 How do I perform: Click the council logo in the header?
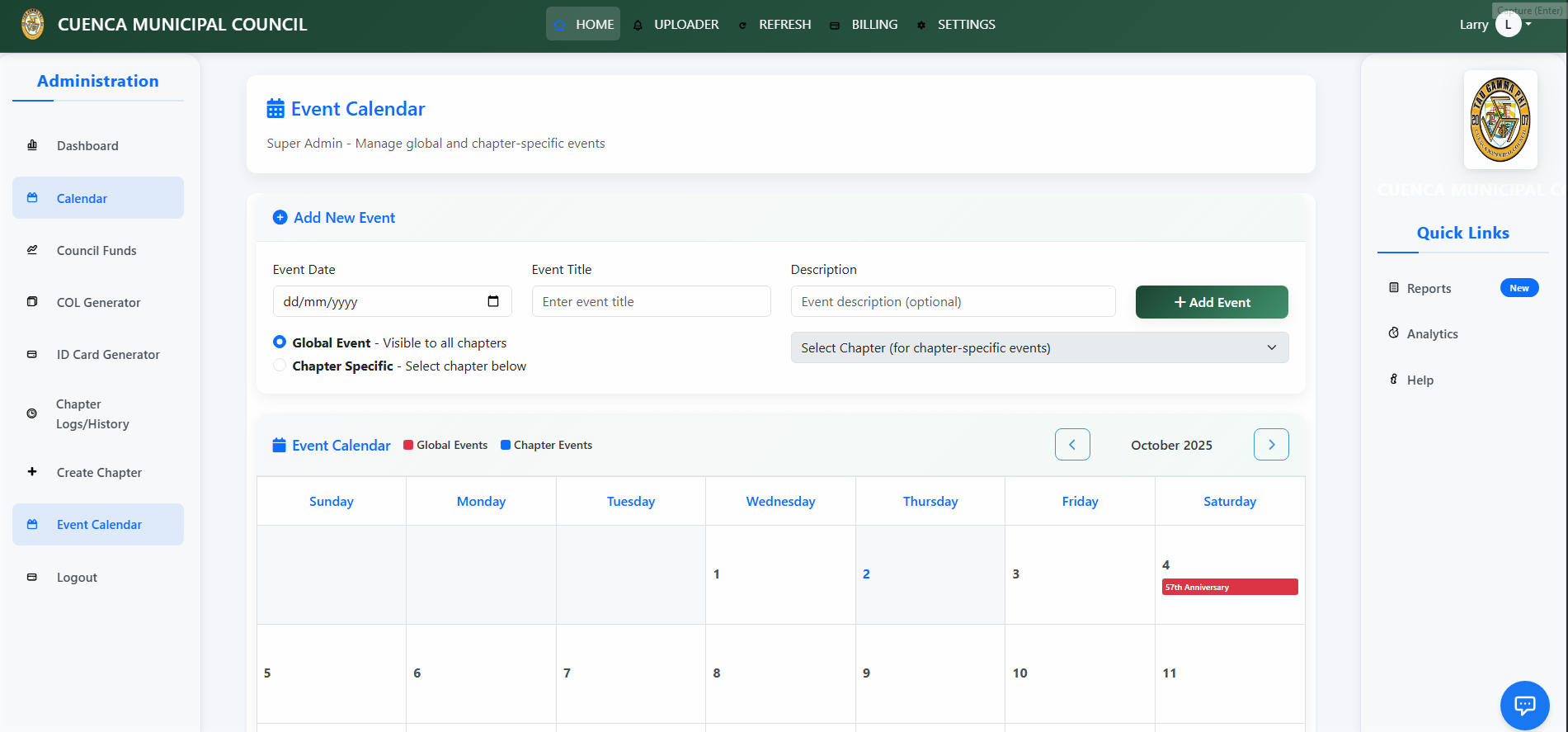[x=33, y=25]
